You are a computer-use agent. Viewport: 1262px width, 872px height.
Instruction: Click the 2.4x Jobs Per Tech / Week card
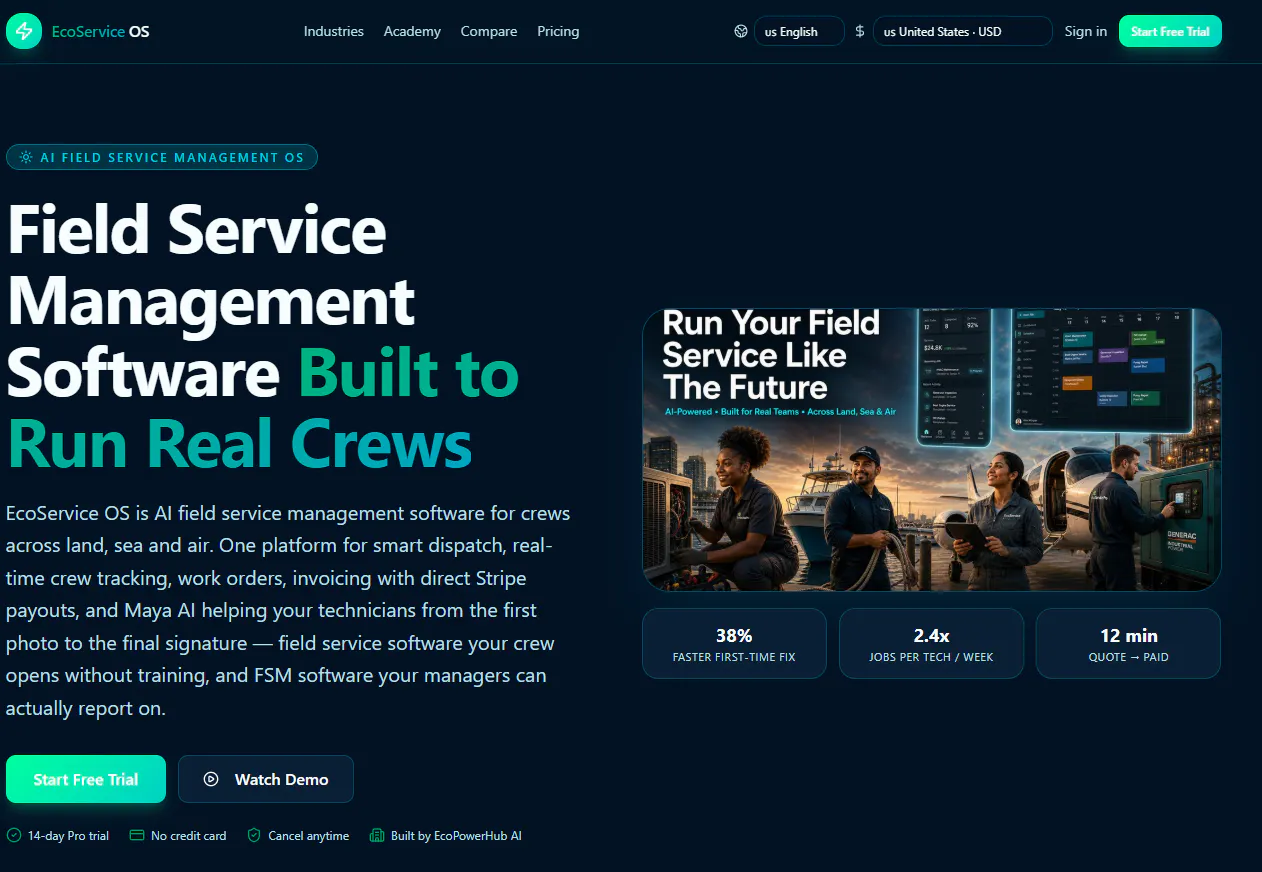click(931, 644)
